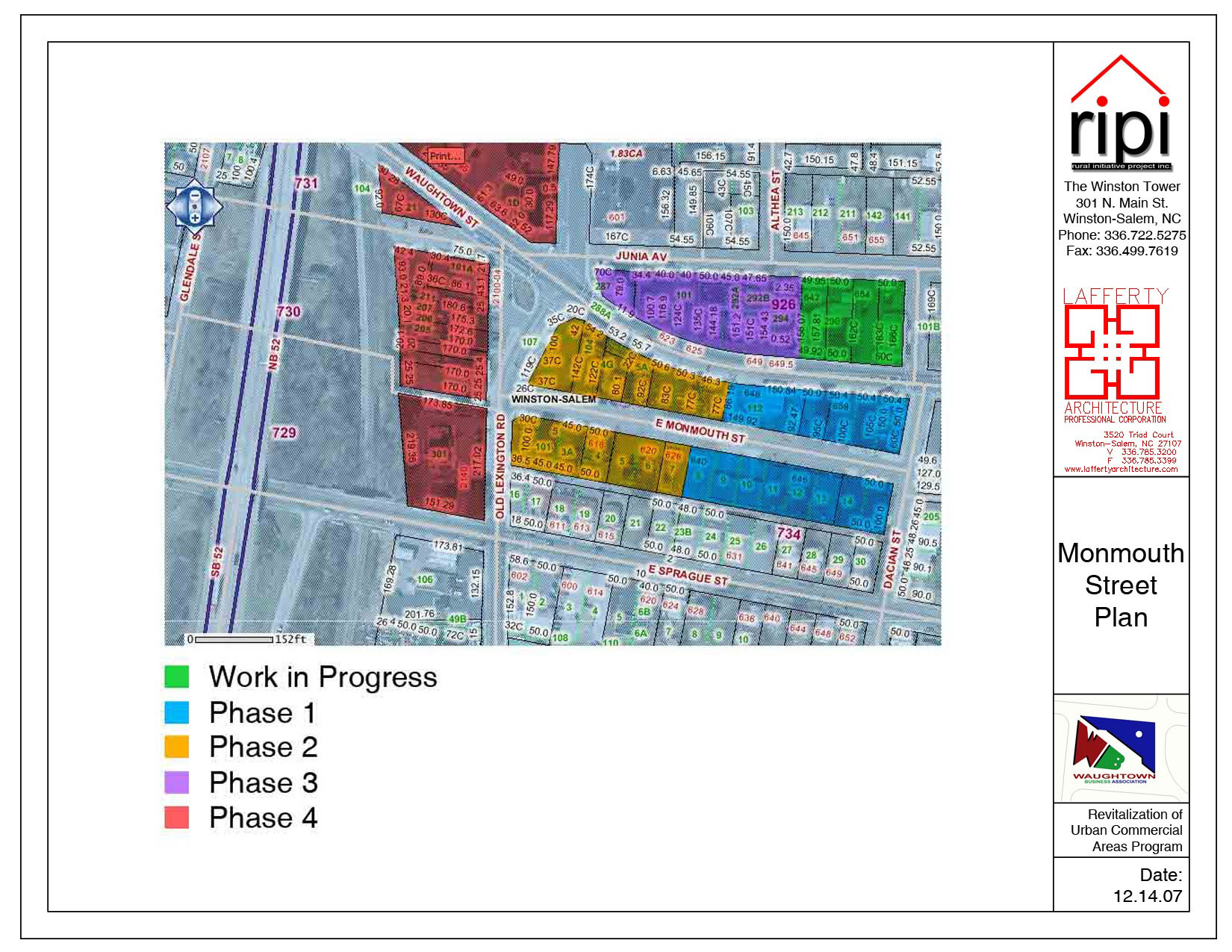The width and height of the screenshot is (1232, 952).
Task: Click the orange Phase 2 legend swatch
Action: (177, 747)
